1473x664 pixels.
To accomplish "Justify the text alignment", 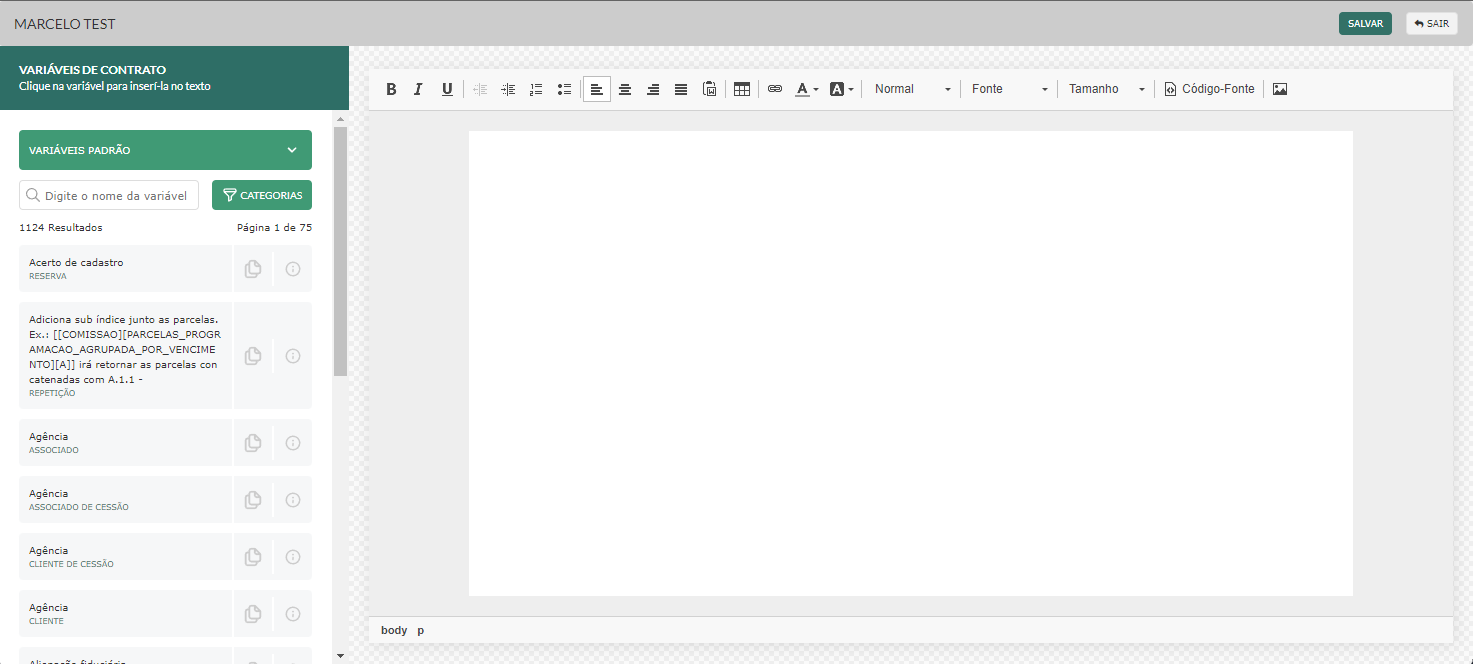I will [681, 89].
